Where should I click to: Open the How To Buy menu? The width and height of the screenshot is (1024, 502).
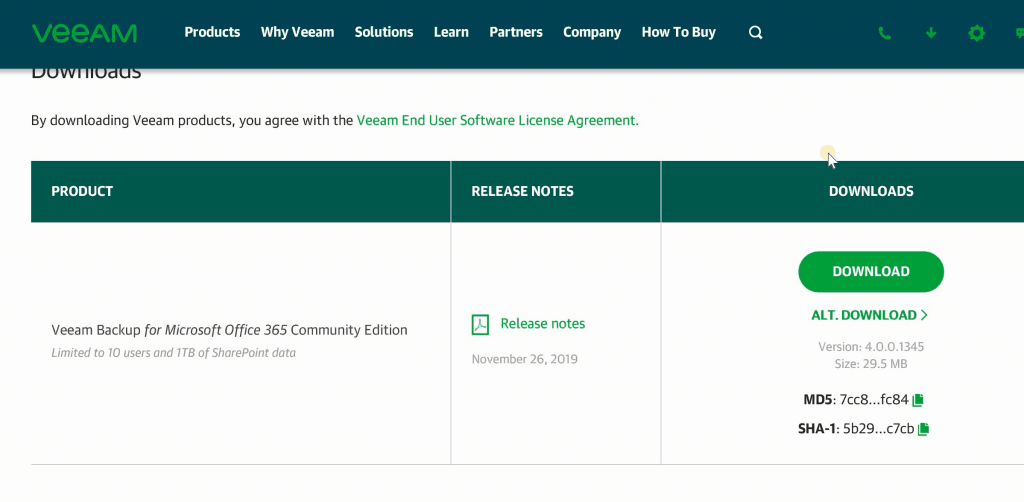click(679, 32)
